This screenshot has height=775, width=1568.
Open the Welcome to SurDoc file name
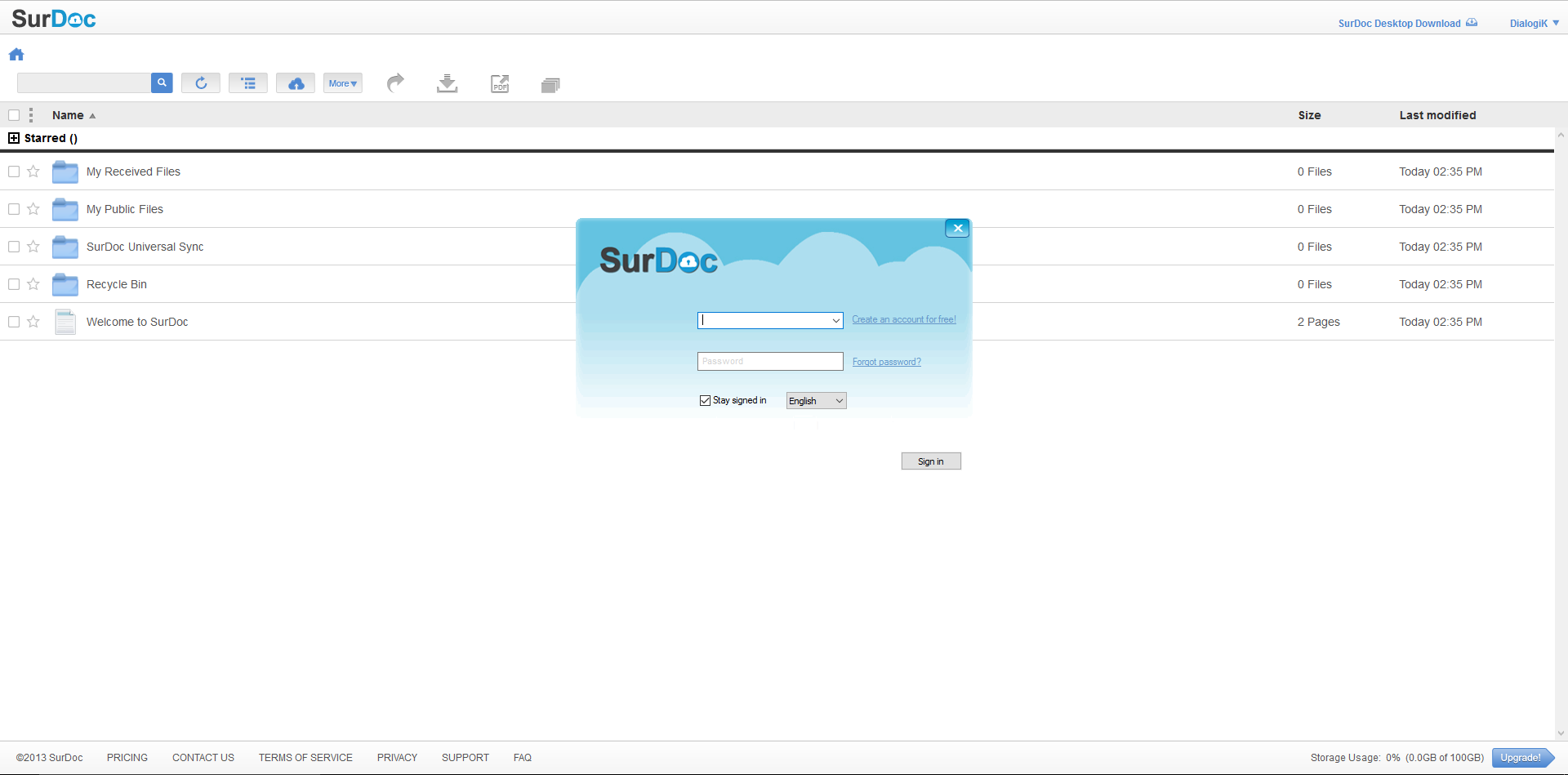(137, 322)
